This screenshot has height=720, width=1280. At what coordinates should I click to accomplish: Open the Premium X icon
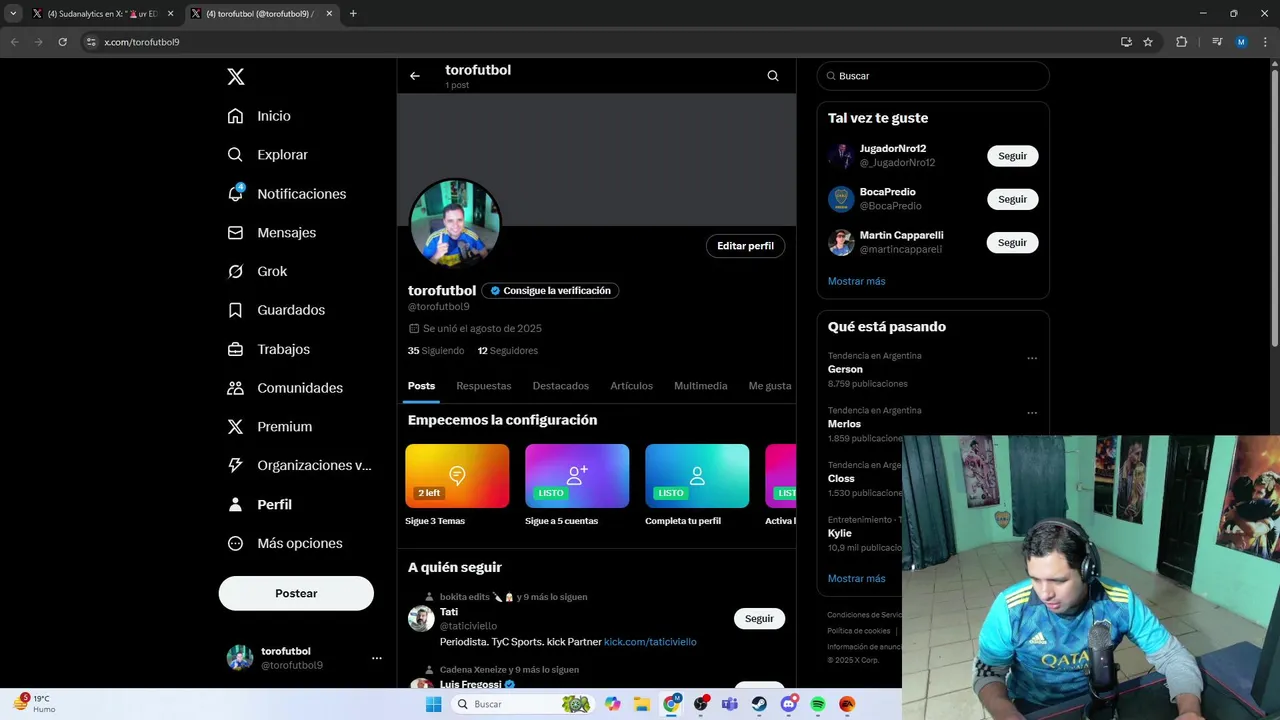(235, 426)
